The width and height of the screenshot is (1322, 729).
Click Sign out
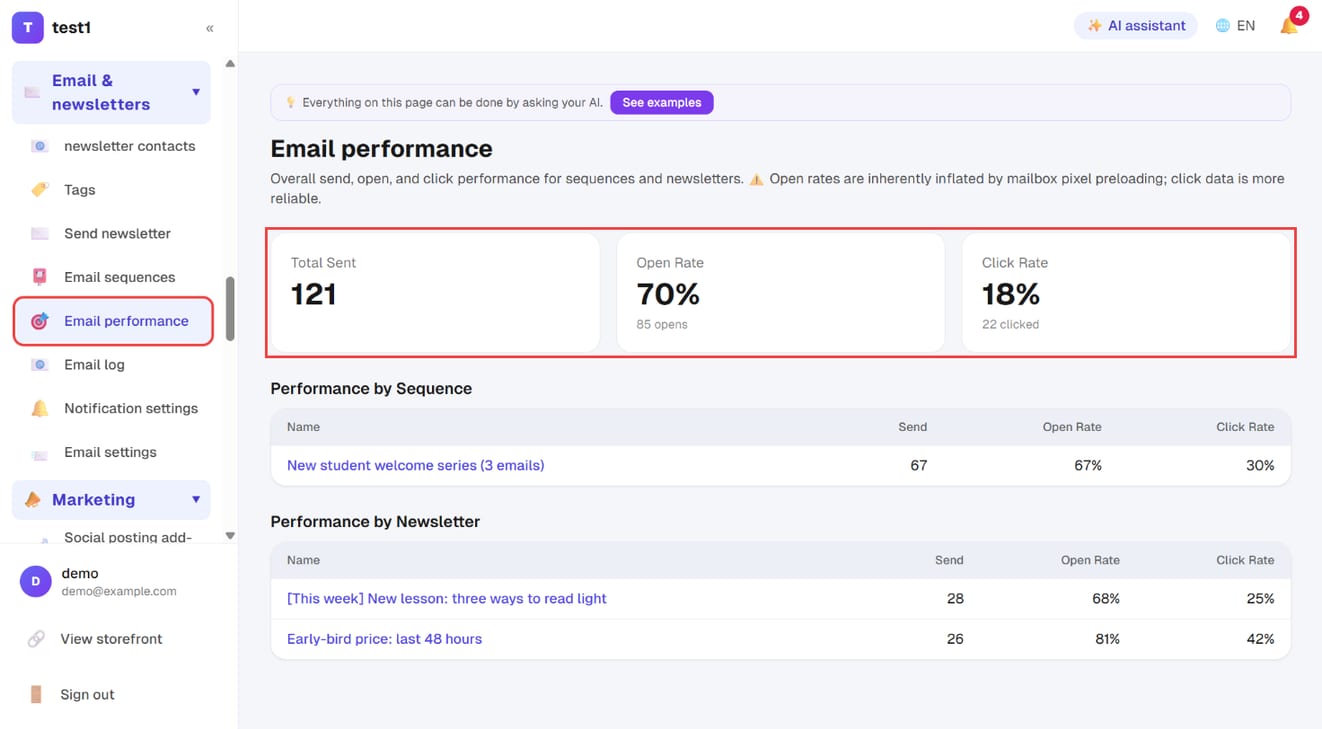[87, 694]
